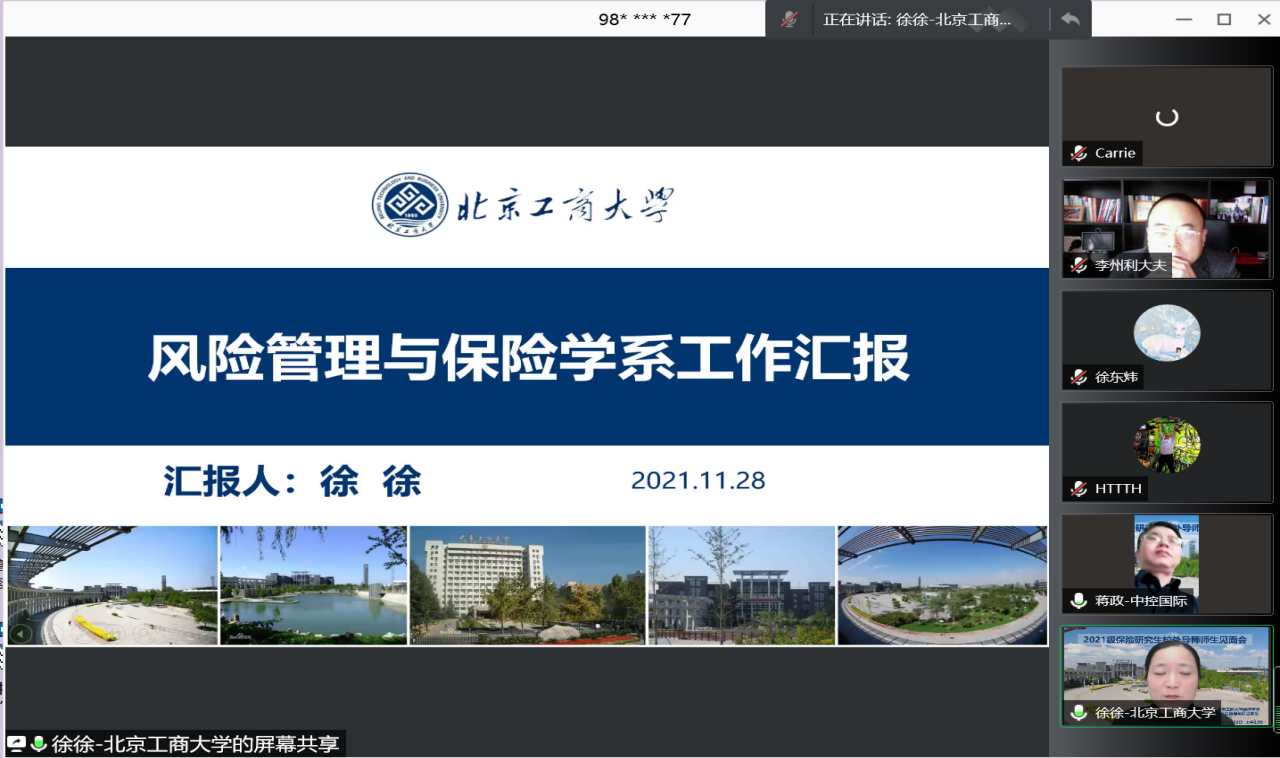Click muted mic icon next to 徐东炜

[x=1078, y=377]
